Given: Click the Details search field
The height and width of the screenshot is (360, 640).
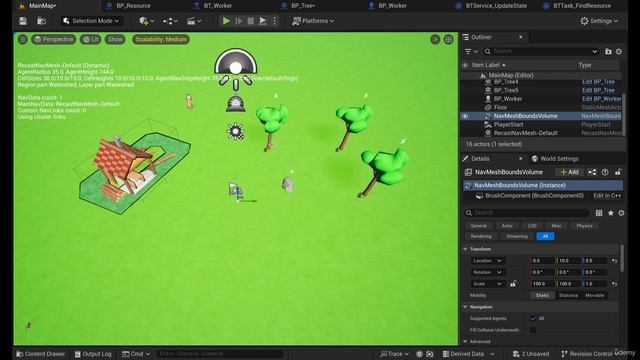Looking at the screenshot, I should click(527, 213).
